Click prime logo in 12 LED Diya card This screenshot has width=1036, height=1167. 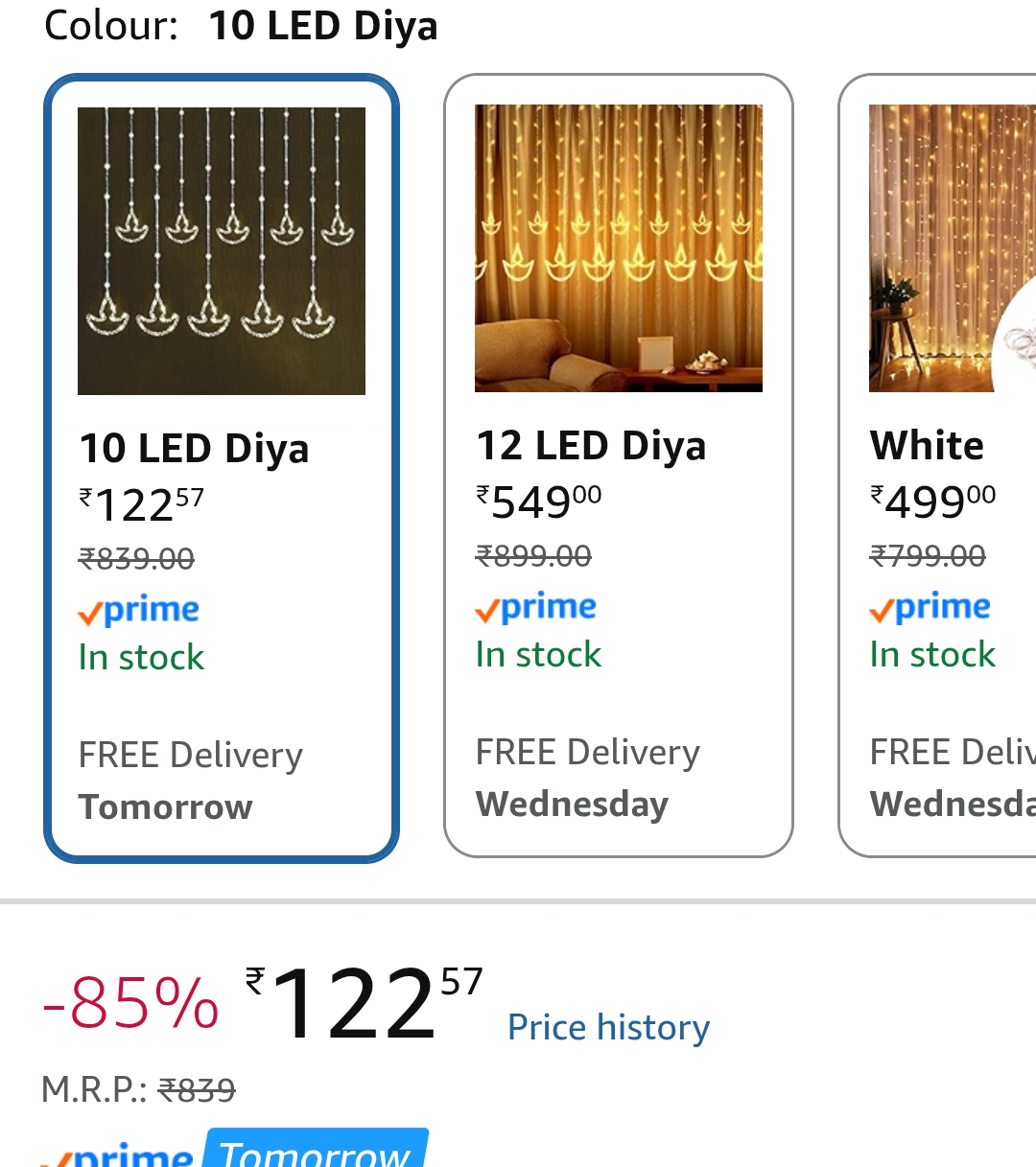click(536, 608)
